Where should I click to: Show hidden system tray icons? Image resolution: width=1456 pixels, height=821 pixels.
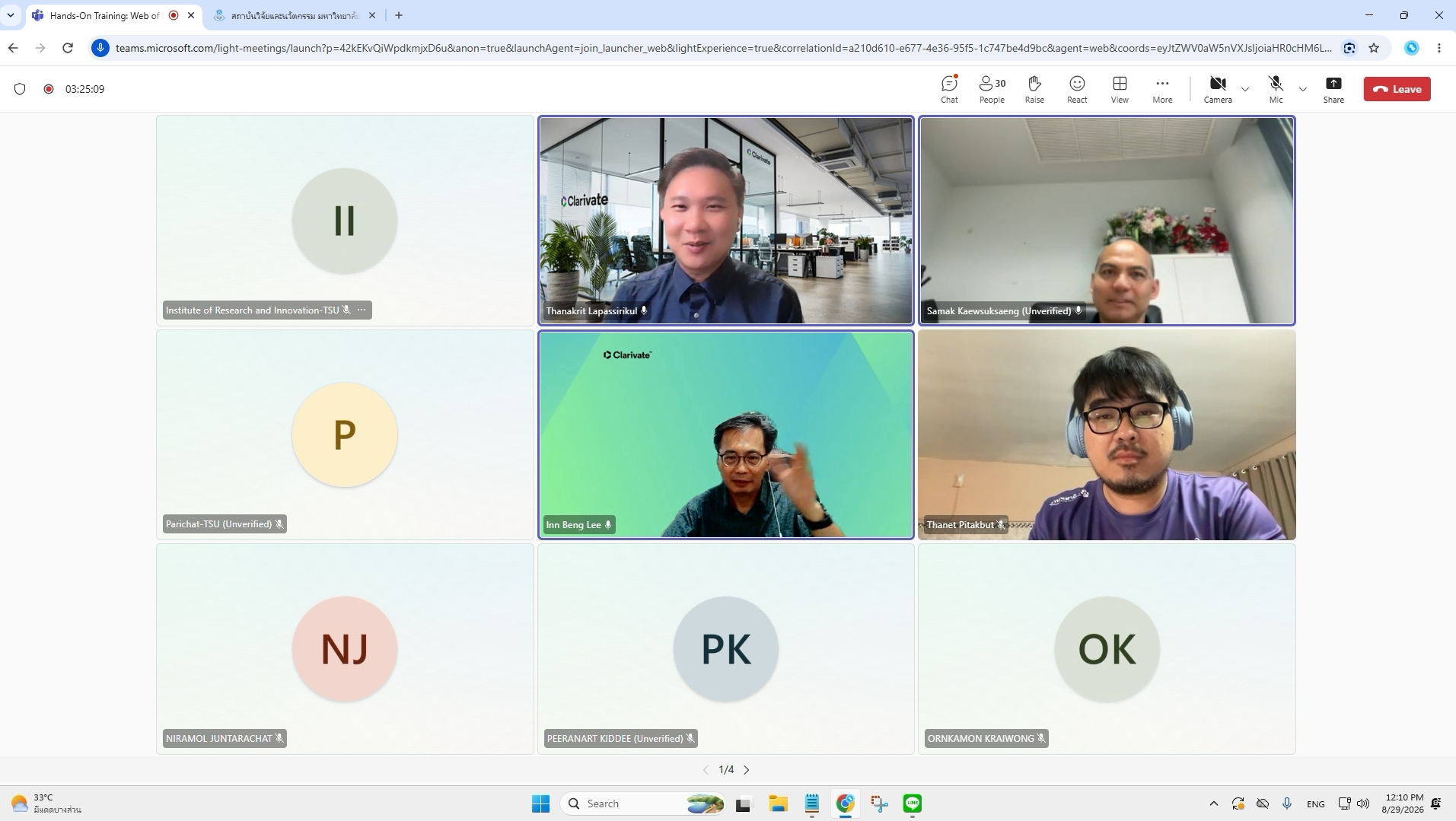[x=1214, y=803]
